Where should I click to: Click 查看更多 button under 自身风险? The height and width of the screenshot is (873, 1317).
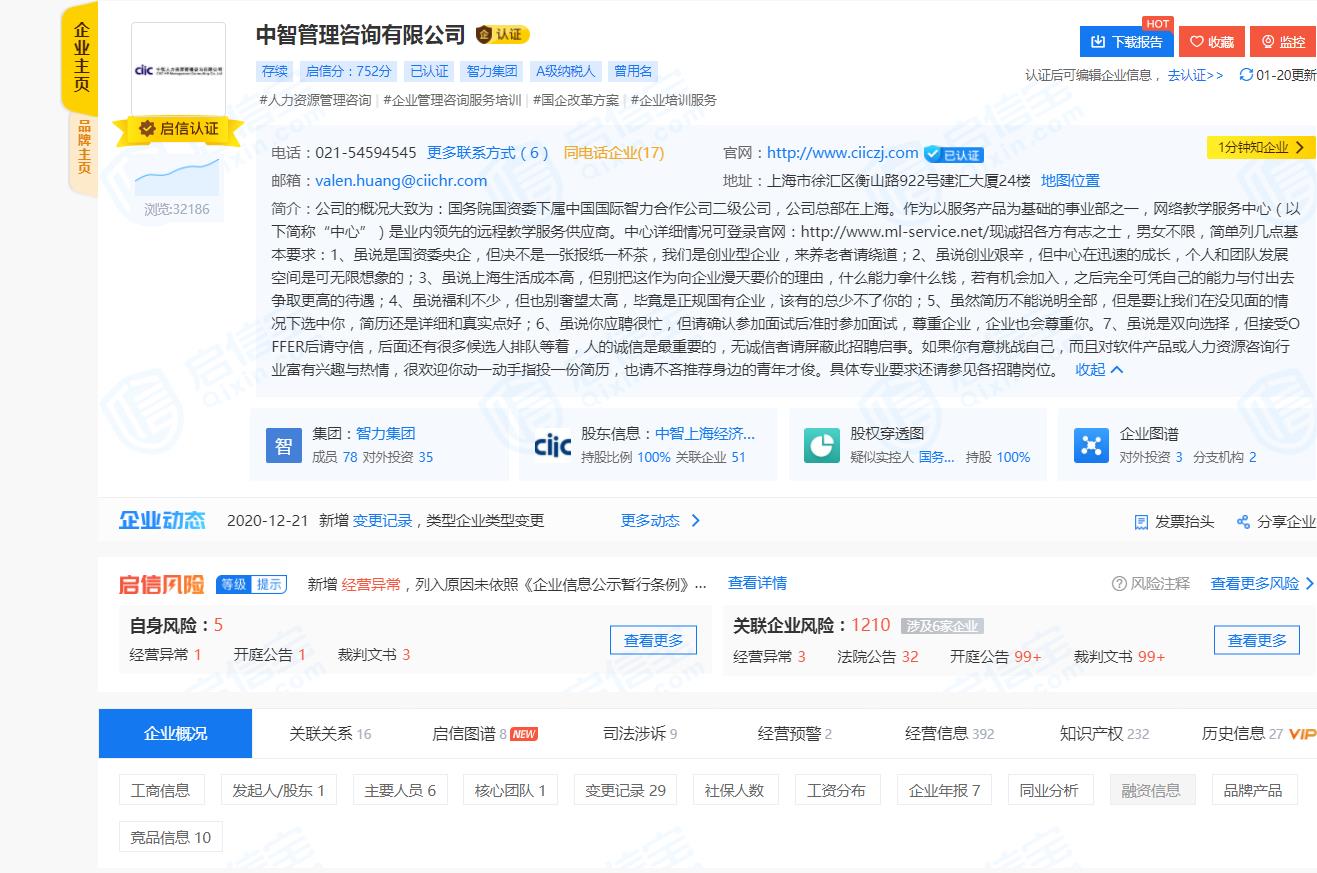(x=653, y=640)
